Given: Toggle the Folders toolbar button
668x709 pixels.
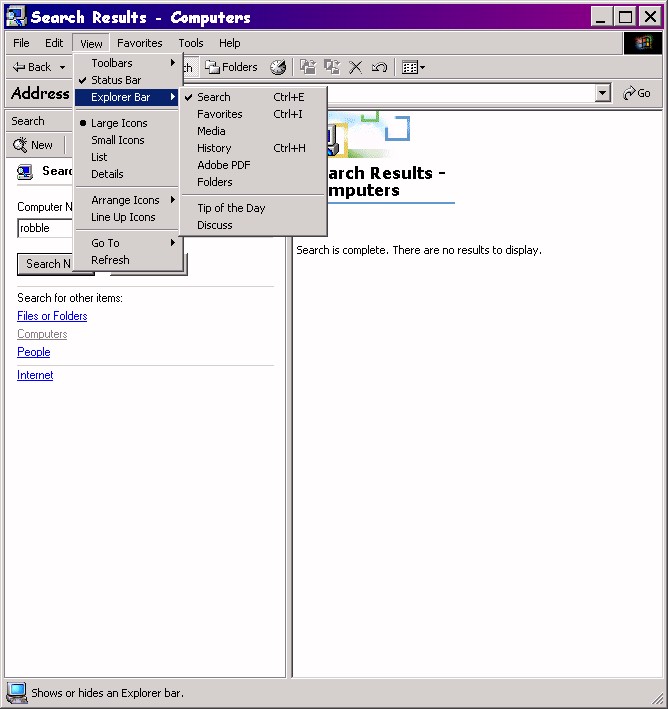Looking at the screenshot, I should point(231,67).
